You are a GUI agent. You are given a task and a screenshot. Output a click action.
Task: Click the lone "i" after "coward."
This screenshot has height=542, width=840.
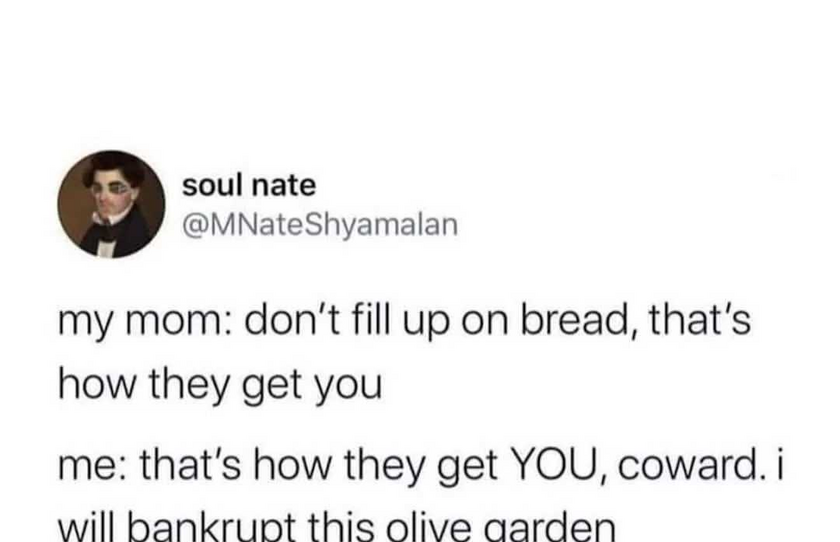(x=778, y=464)
